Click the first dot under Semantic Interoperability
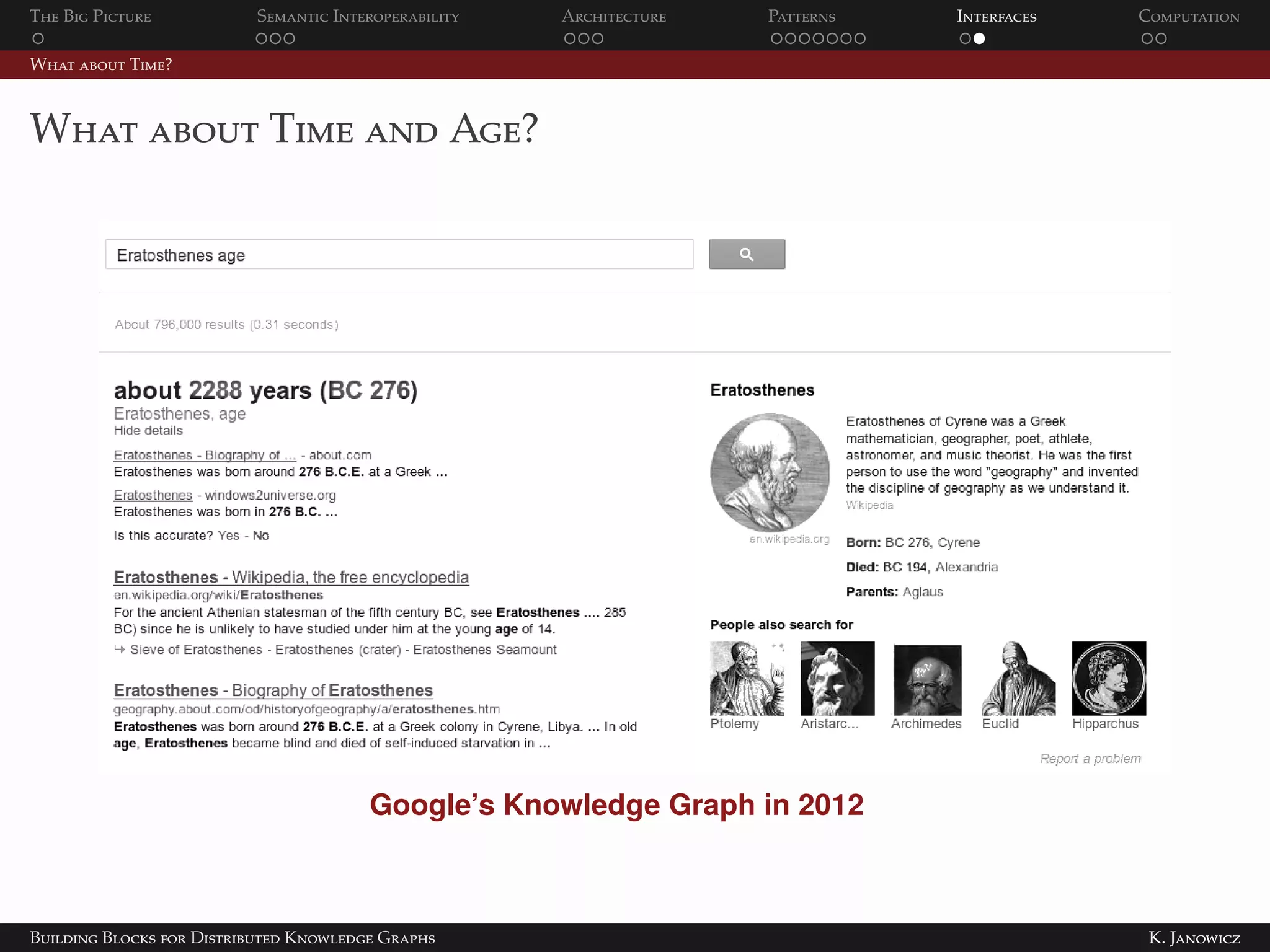The width and height of the screenshot is (1270, 952). [x=262, y=38]
